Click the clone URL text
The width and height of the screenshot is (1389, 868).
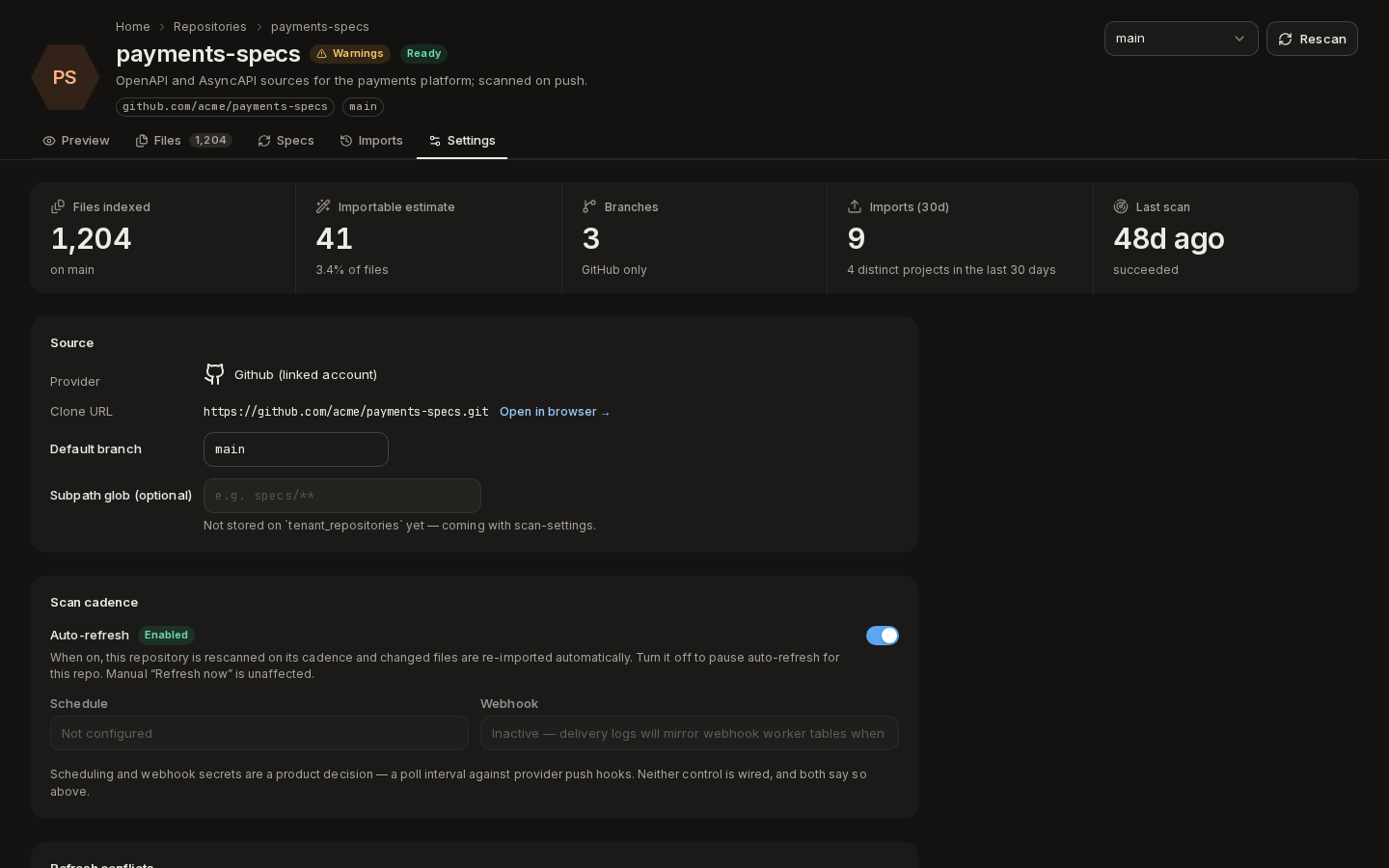(x=345, y=412)
